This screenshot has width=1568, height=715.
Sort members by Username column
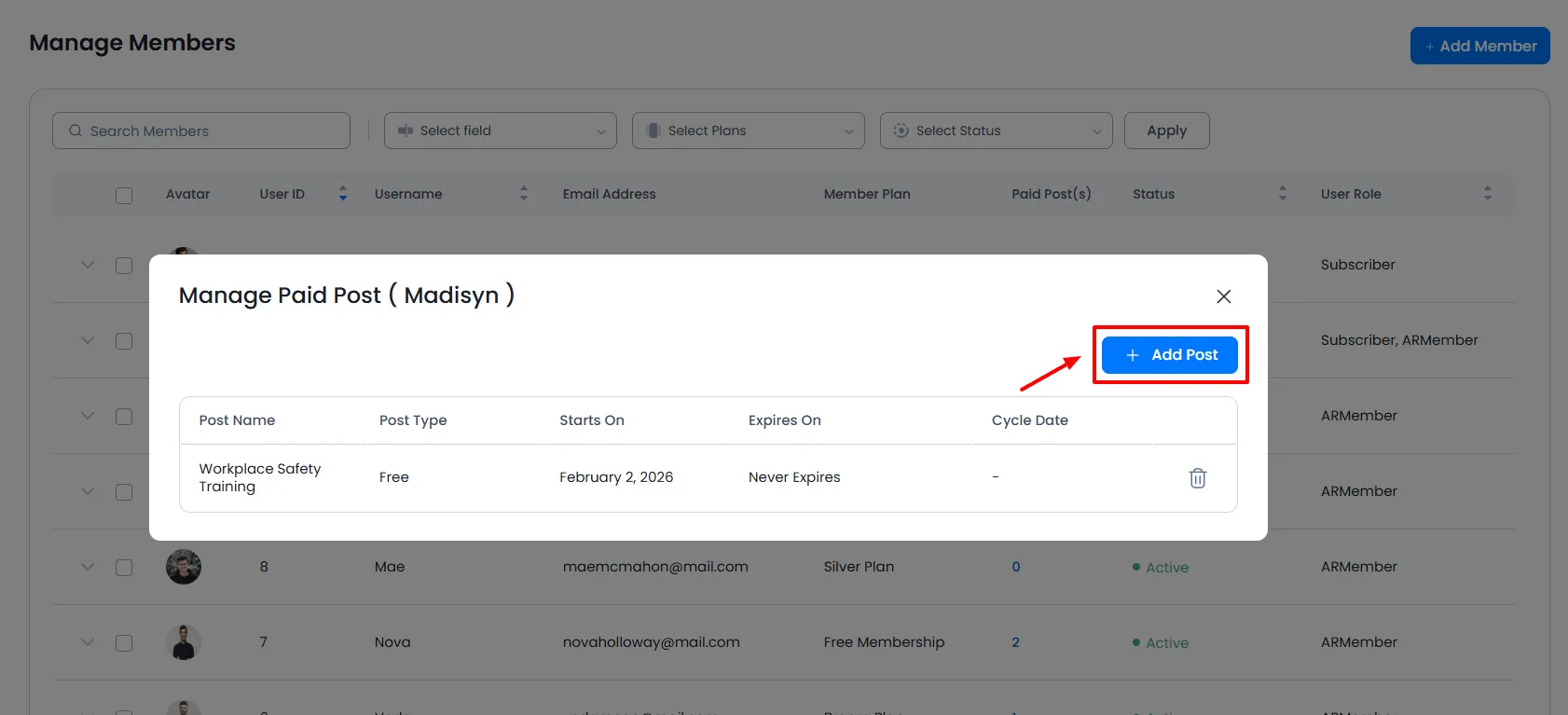(523, 194)
